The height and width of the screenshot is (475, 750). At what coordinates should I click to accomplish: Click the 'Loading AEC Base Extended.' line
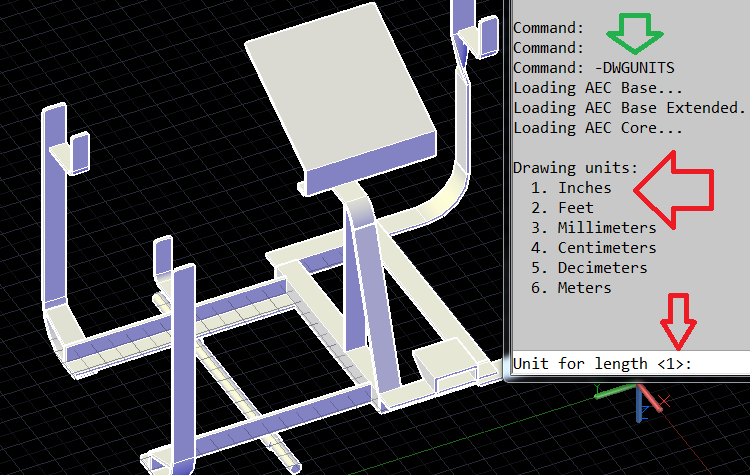[x=629, y=108]
